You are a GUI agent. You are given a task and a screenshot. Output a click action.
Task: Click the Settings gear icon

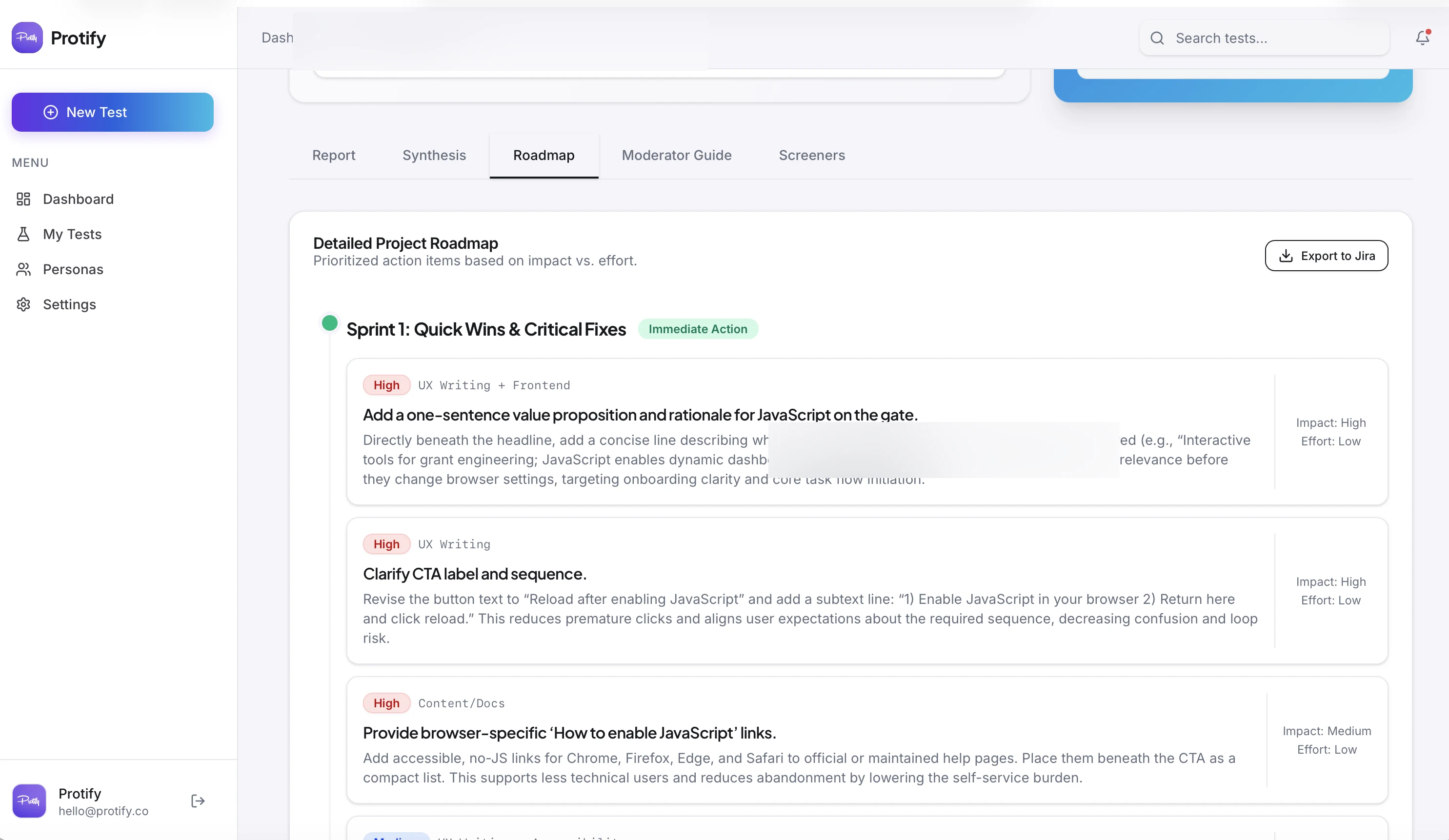(x=23, y=304)
